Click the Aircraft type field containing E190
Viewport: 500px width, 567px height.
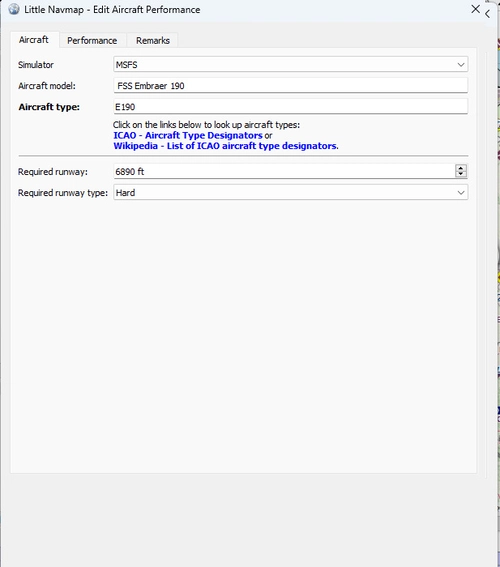(291, 107)
